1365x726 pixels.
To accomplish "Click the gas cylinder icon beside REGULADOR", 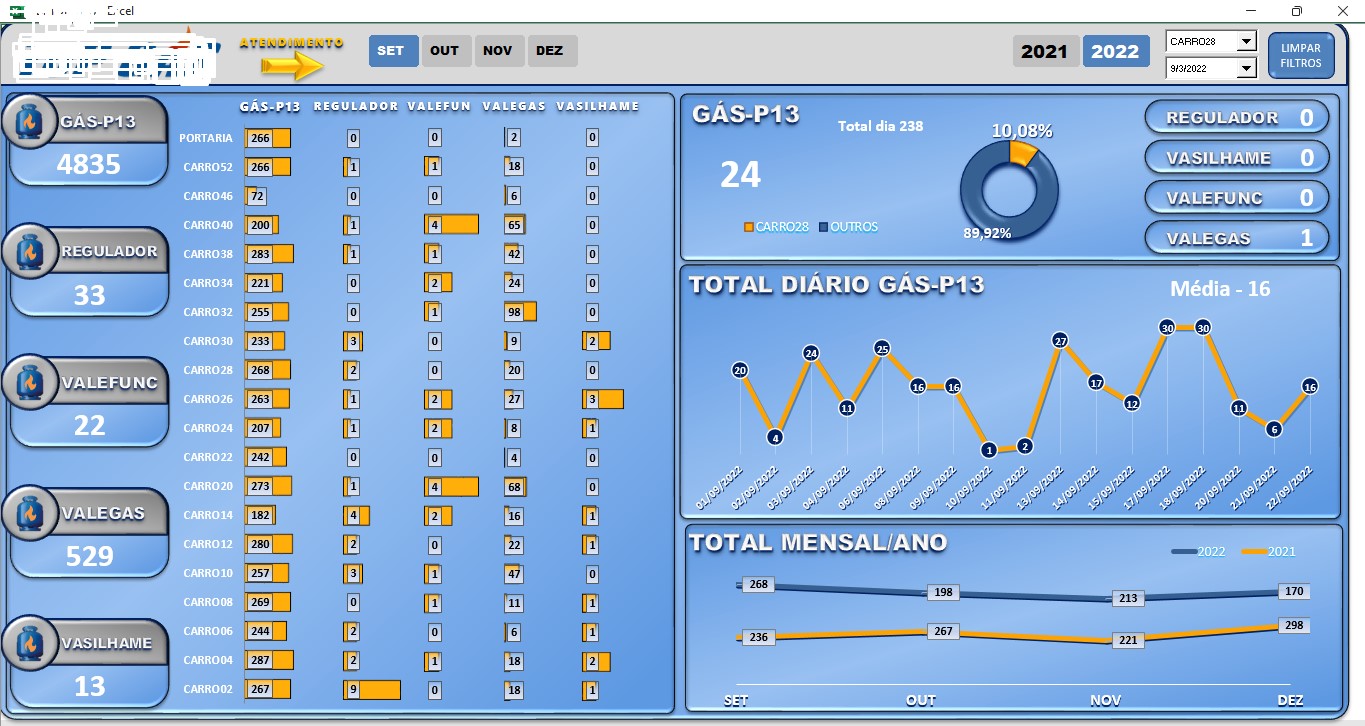I will coord(30,251).
